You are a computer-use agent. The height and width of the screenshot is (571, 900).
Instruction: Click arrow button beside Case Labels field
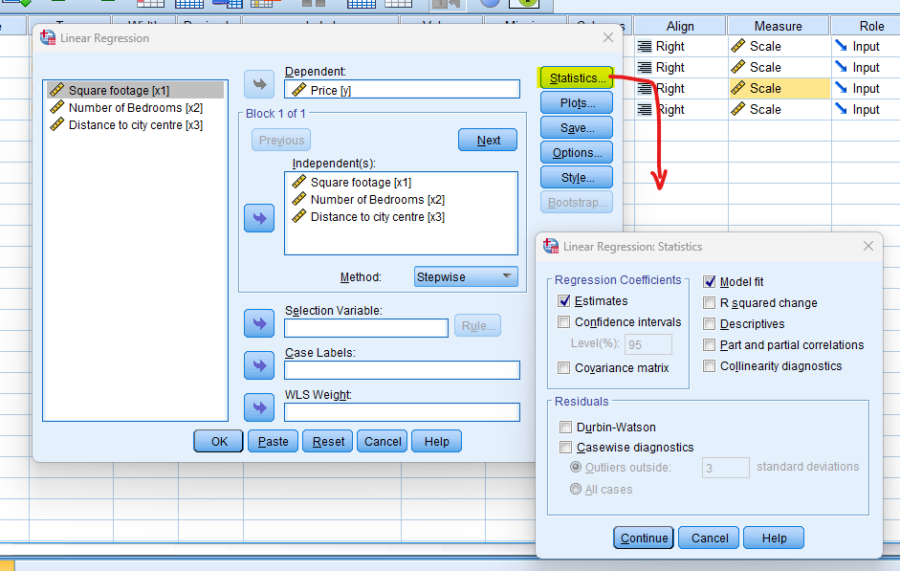[259, 365]
